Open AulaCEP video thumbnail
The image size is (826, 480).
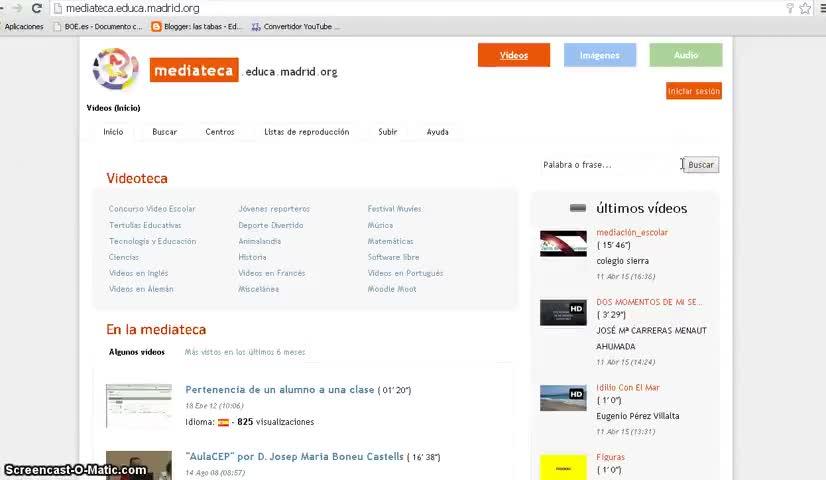139,465
